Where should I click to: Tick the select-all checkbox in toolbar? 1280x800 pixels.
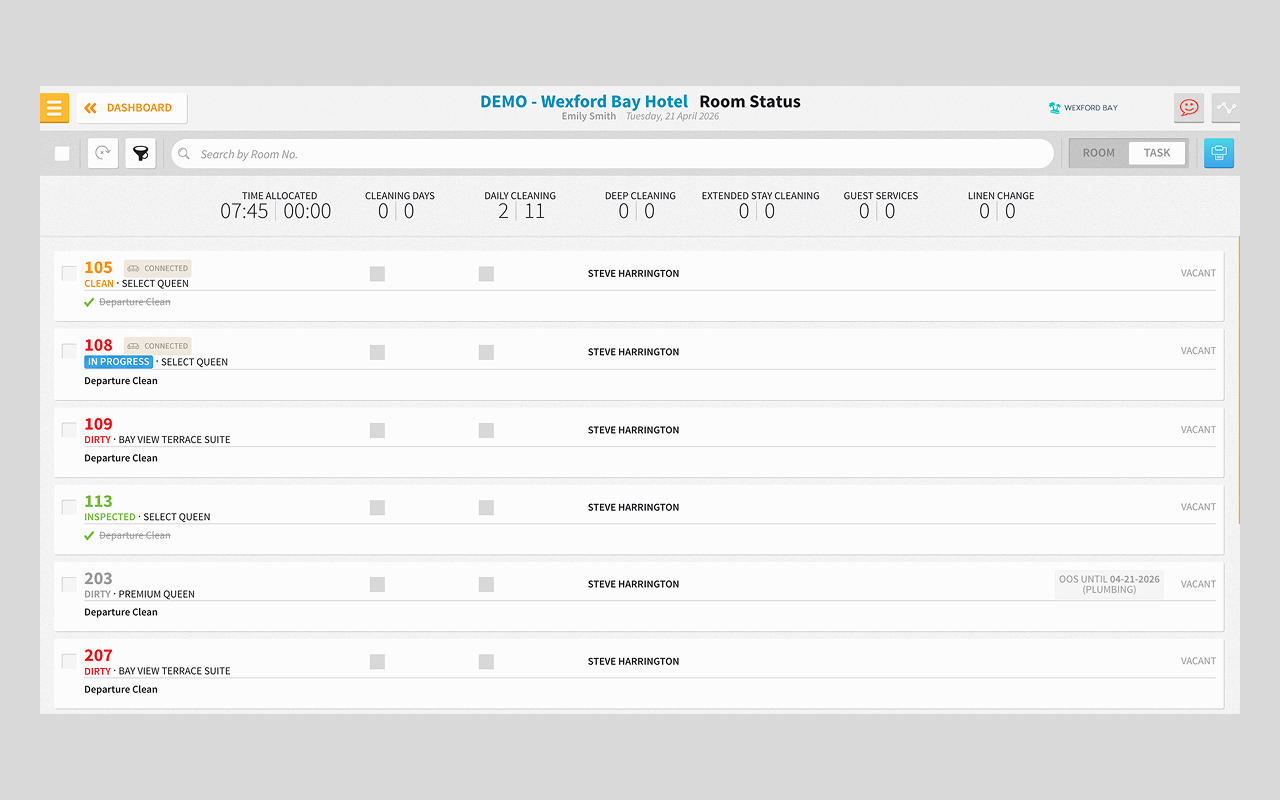pos(62,154)
